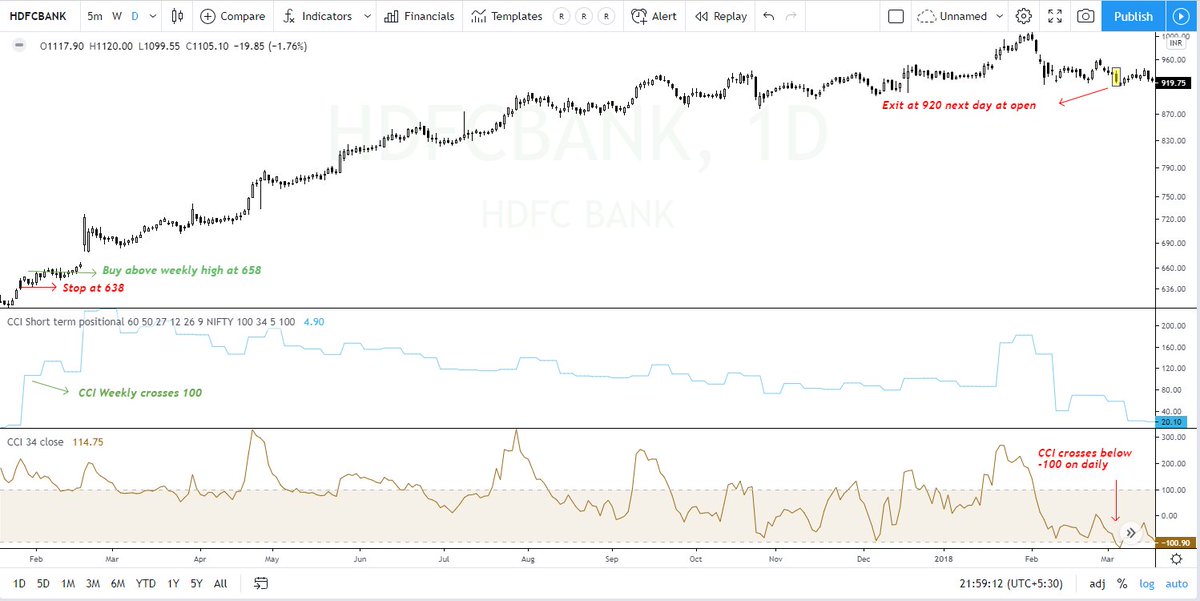Select the second R template shortcut
This screenshot has width=1200, height=601.
point(583,17)
